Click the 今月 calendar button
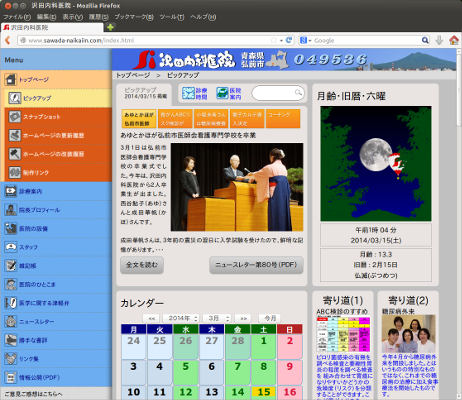 270,318
